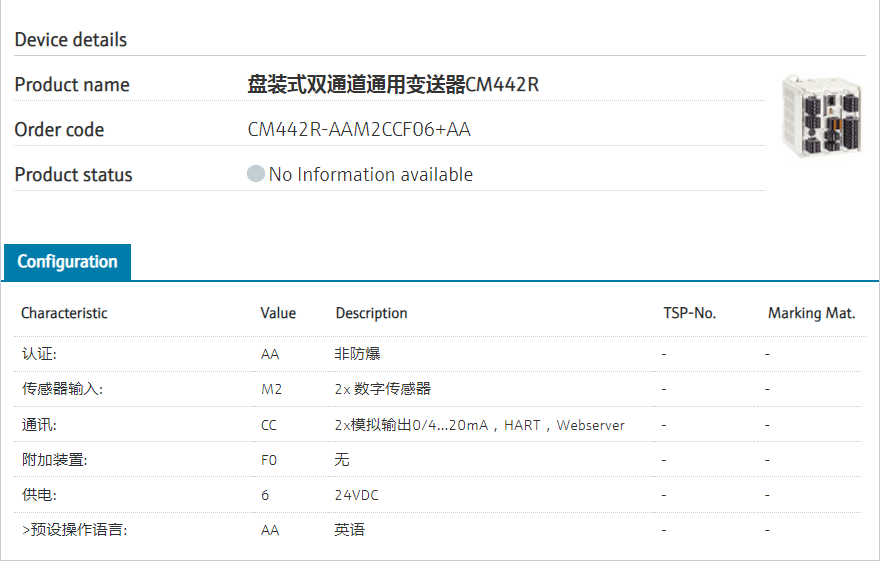Select the 认证 characteristic row label

pyautogui.click(x=39, y=354)
